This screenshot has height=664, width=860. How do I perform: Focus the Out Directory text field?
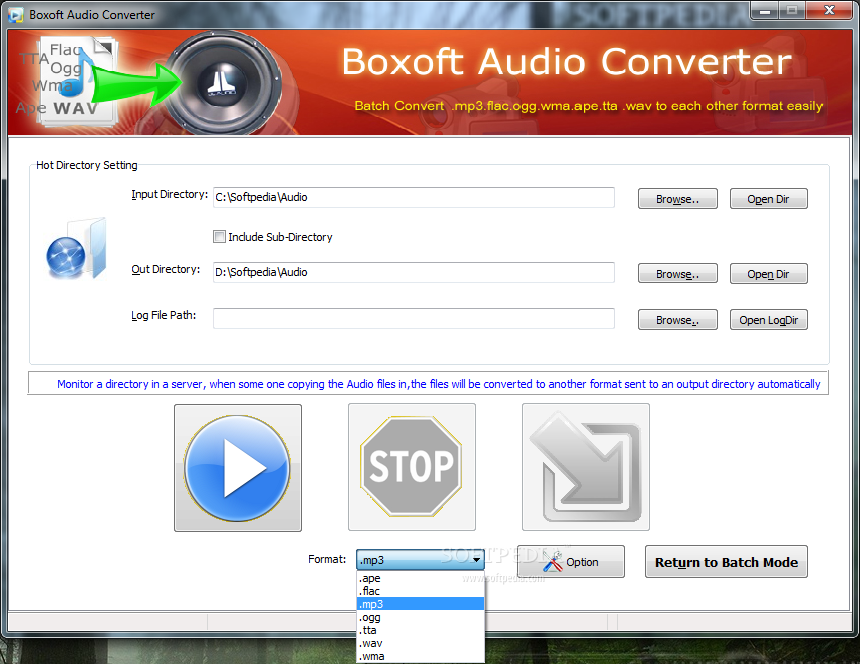tap(414, 273)
